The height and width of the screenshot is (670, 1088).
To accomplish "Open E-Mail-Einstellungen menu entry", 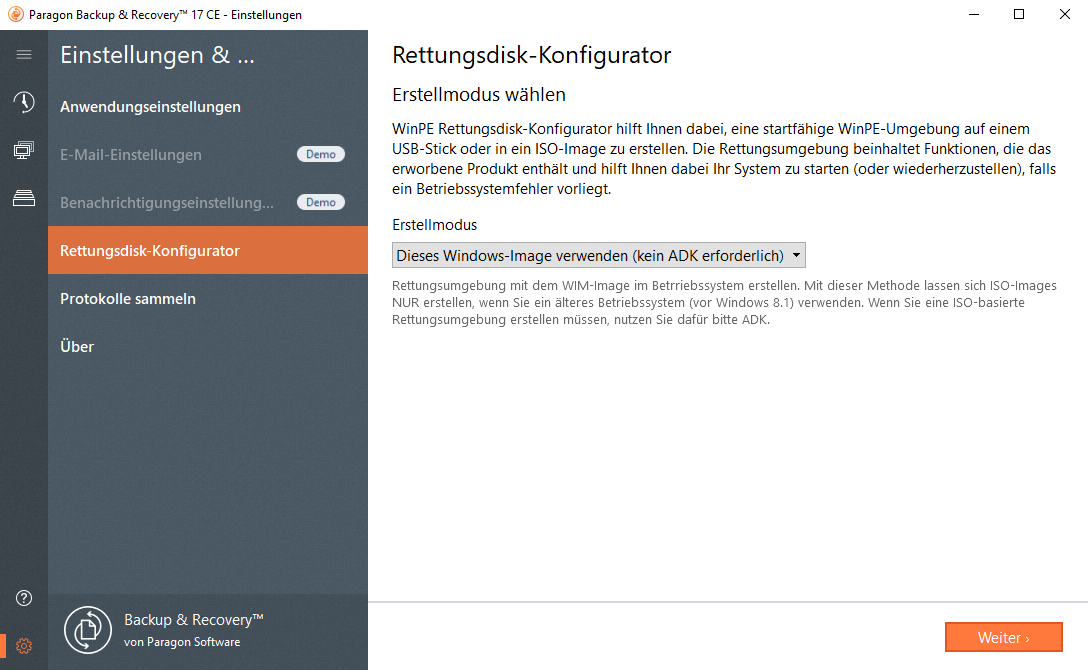I will [x=207, y=155].
